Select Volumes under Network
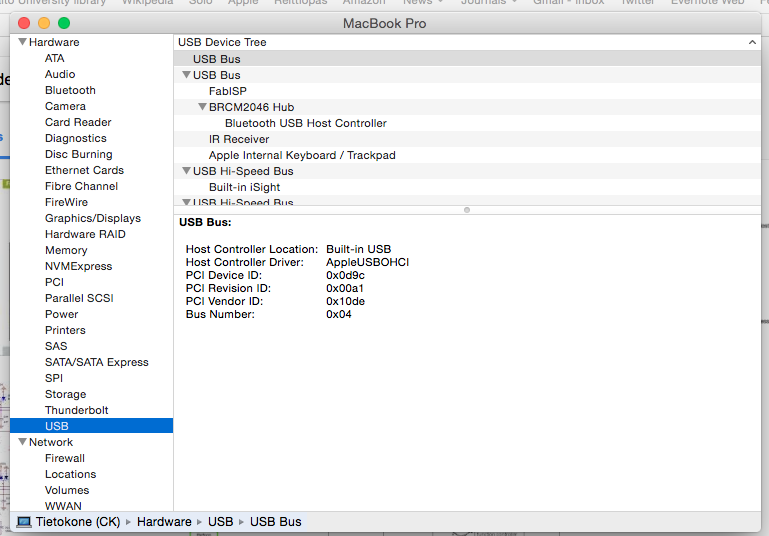The width and height of the screenshot is (769, 536). pyautogui.click(x=67, y=490)
